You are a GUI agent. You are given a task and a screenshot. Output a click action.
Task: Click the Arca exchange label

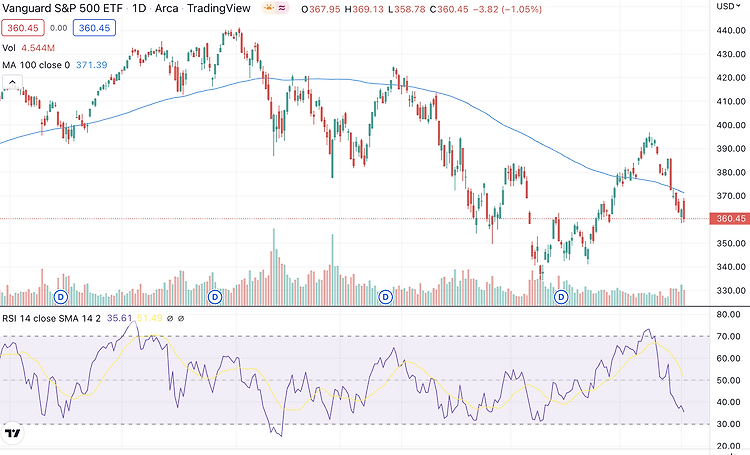coord(166,8)
